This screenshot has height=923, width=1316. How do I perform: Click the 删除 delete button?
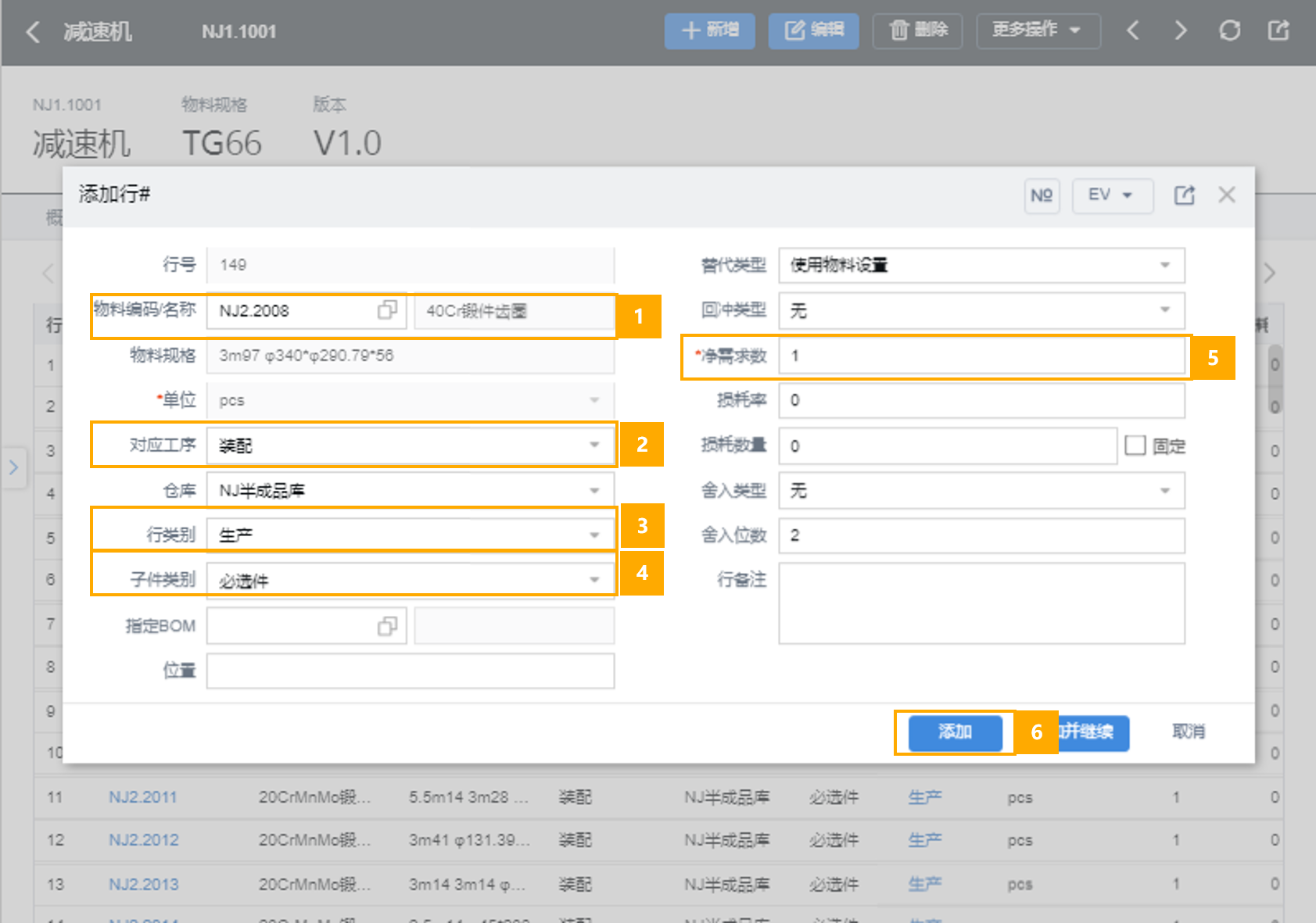(917, 31)
